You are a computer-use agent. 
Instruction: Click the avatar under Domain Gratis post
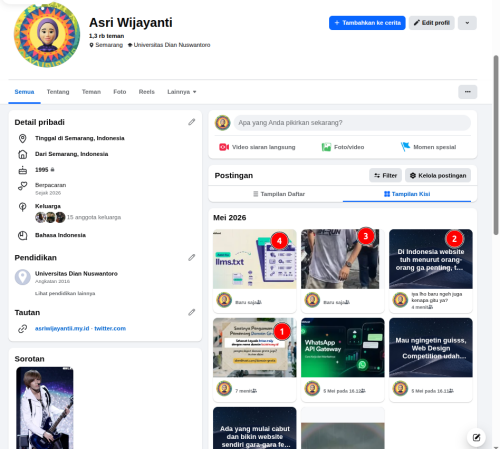click(224, 389)
